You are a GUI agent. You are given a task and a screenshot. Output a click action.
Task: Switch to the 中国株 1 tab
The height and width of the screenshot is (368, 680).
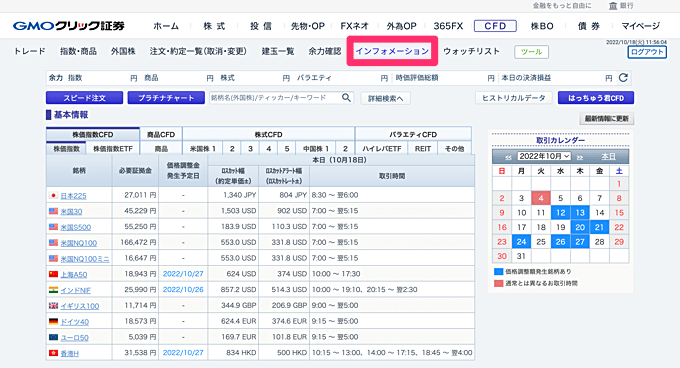[316, 149]
